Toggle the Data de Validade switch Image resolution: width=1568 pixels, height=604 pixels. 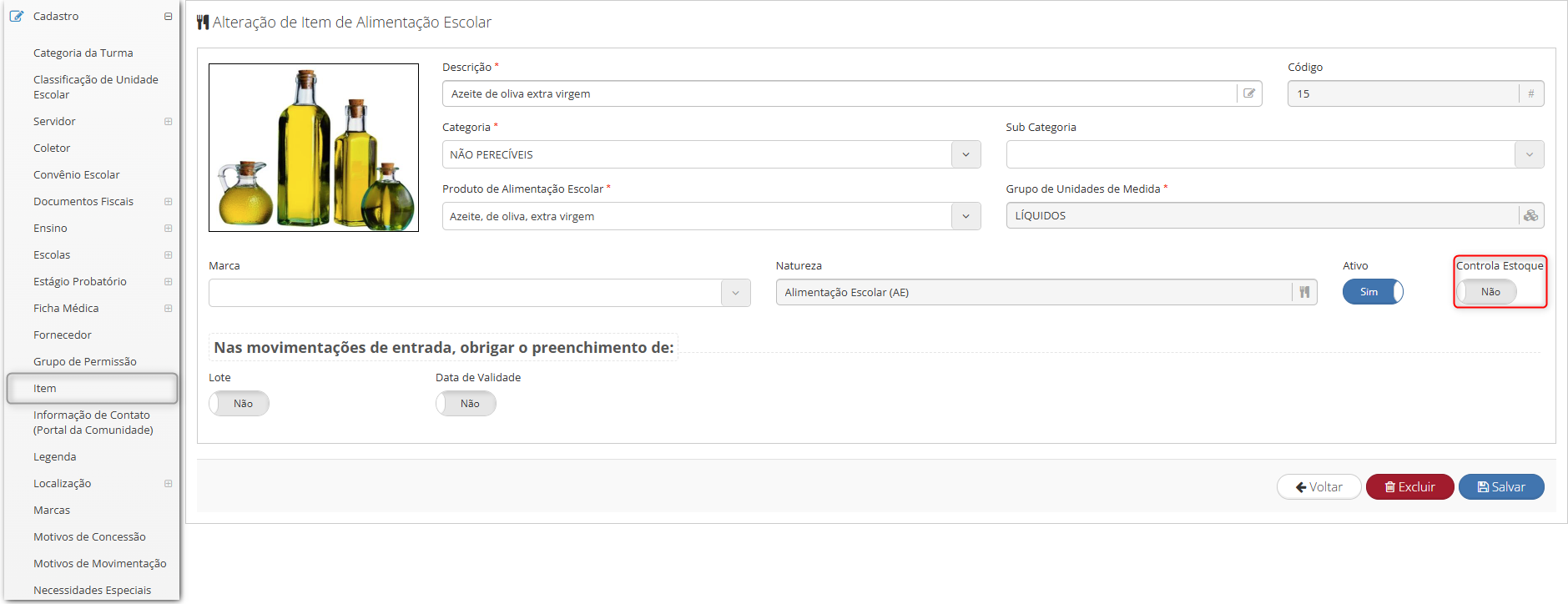466,404
